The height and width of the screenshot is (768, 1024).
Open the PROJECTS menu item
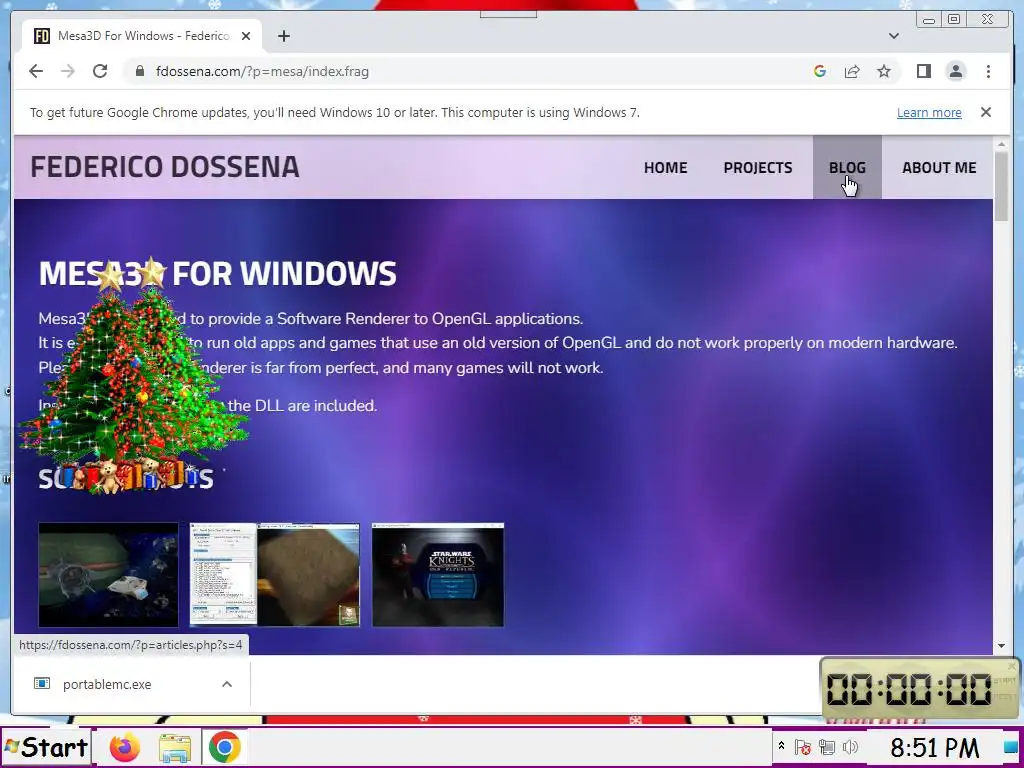[x=758, y=167]
